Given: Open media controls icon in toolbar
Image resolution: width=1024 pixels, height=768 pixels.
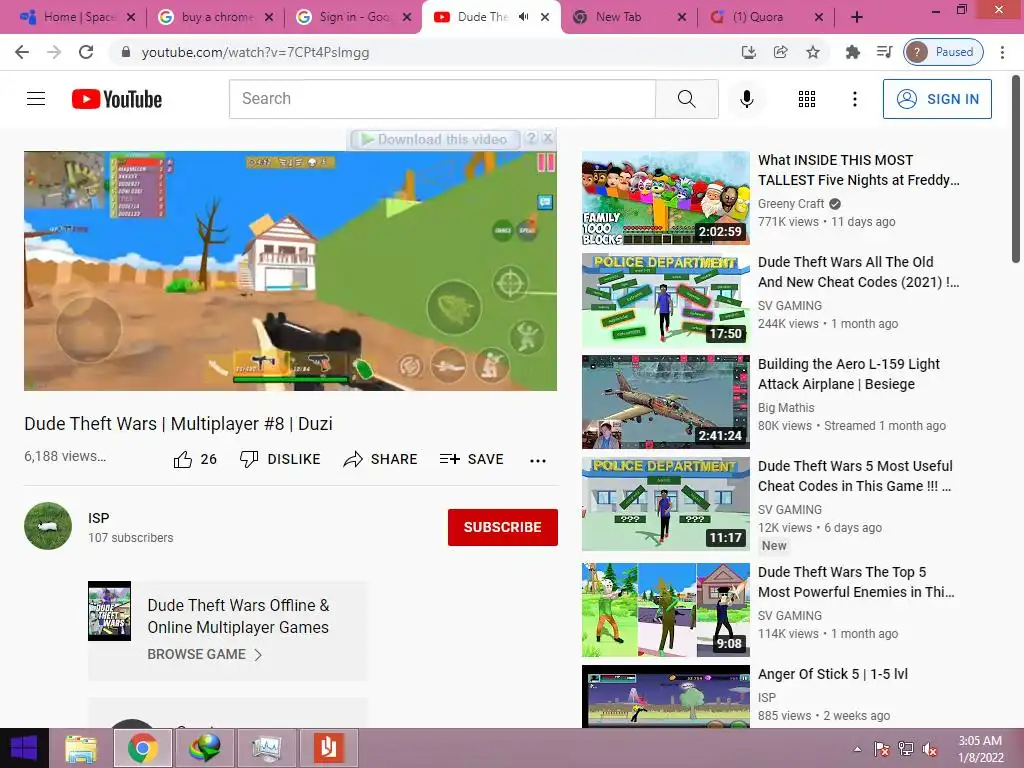Looking at the screenshot, I should tap(884, 52).
